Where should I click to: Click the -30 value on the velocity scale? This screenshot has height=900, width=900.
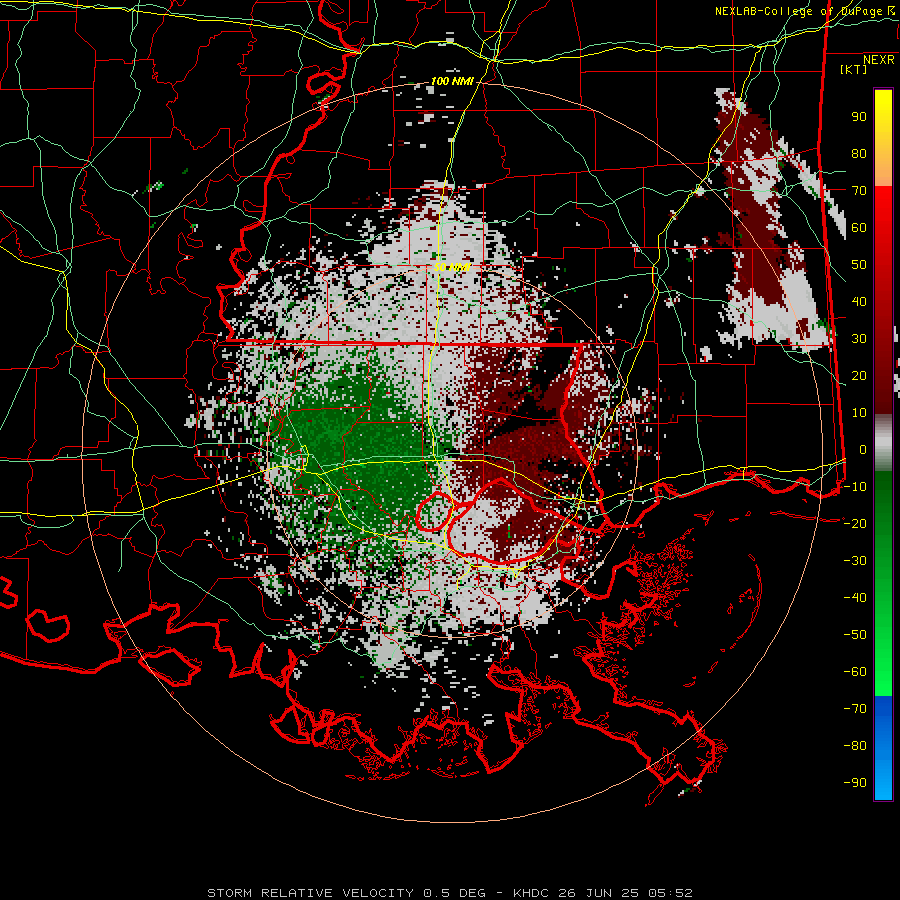pos(855,561)
